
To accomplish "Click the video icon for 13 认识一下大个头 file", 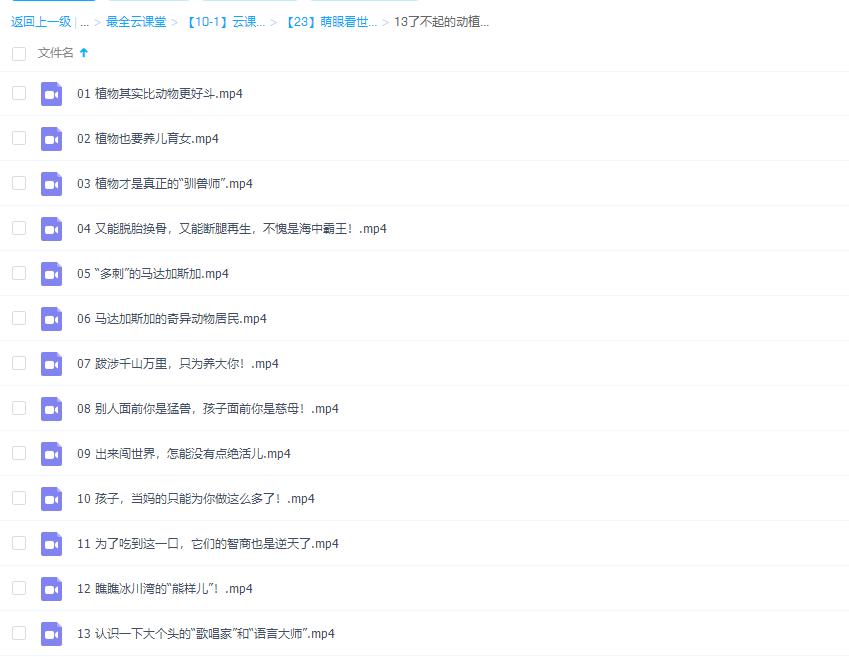I will (x=51, y=633).
